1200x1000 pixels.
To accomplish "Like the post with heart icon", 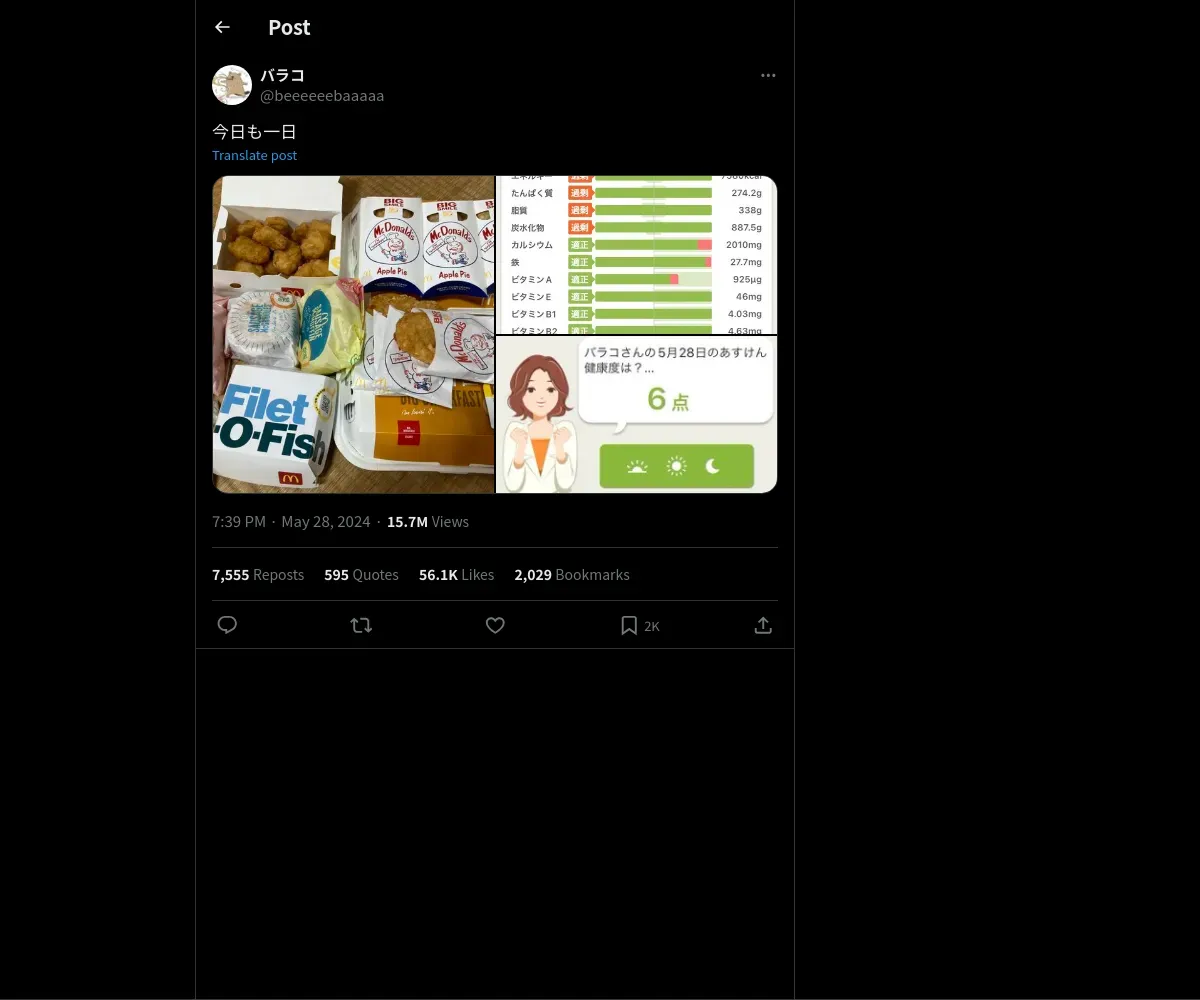I will coord(495,625).
